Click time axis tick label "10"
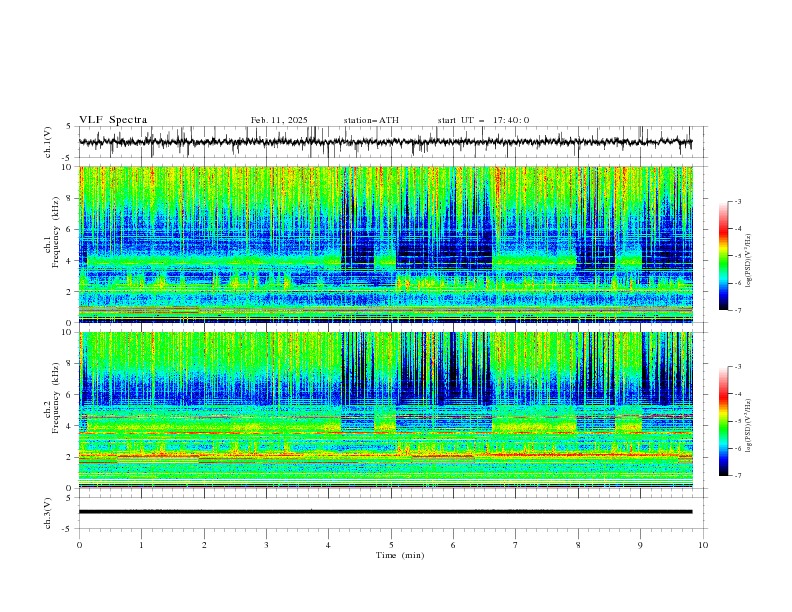Screen dimensions: 792x612 [703, 545]
